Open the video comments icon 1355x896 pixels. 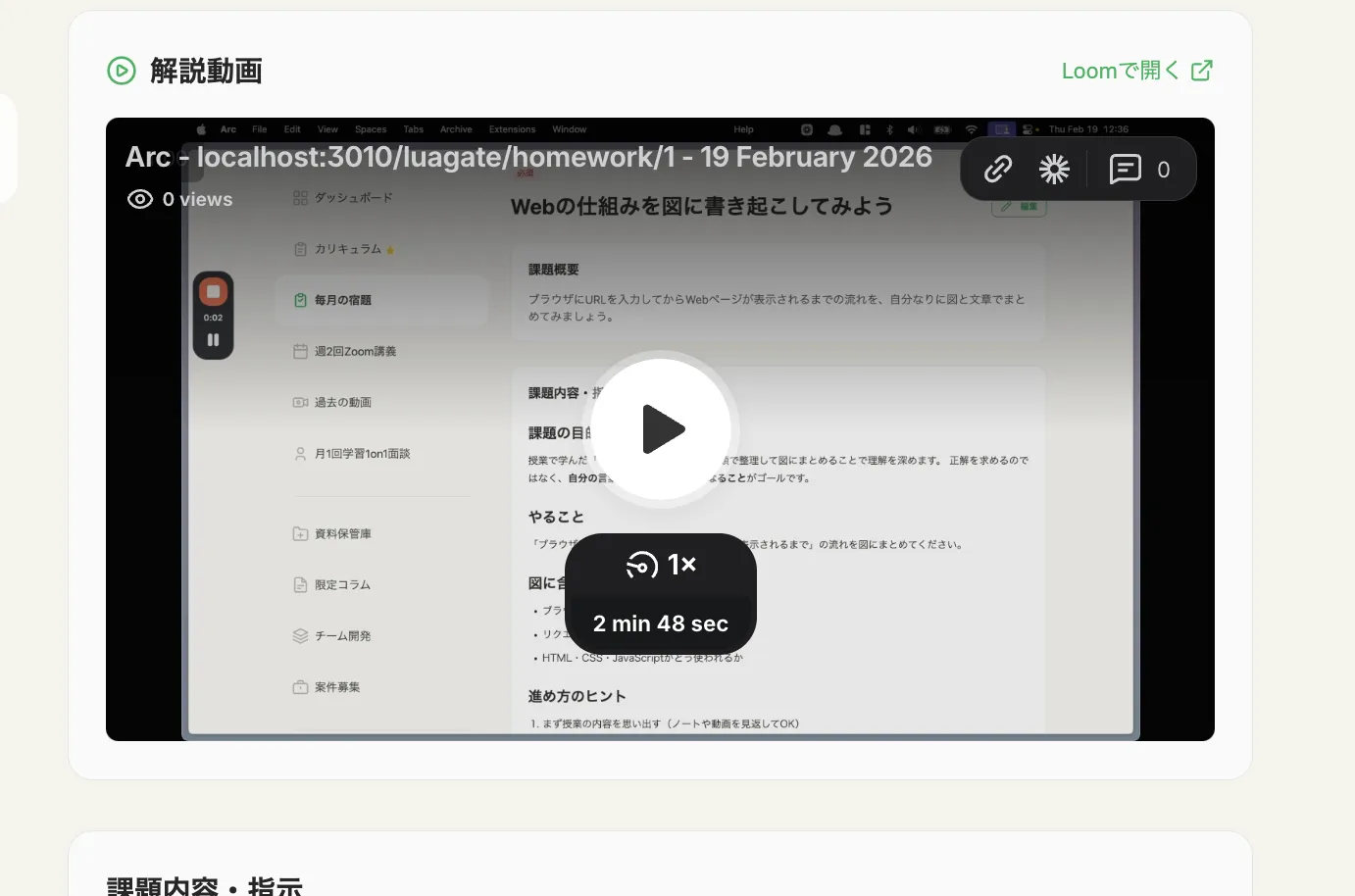[x=1125, y=170]
